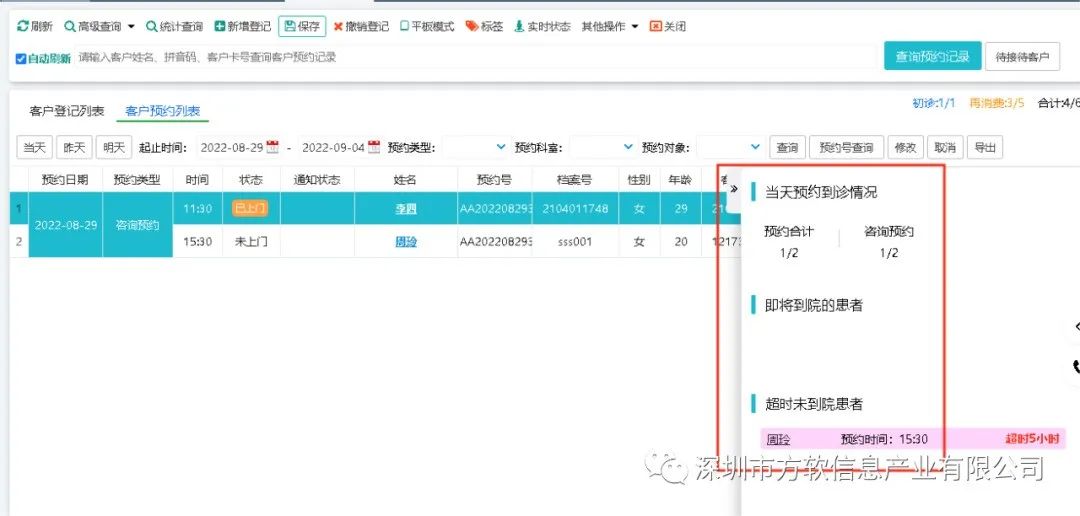Screen dimensions: 1080x516
Task: Click the customer search input field
Action: tap(470, 57)
